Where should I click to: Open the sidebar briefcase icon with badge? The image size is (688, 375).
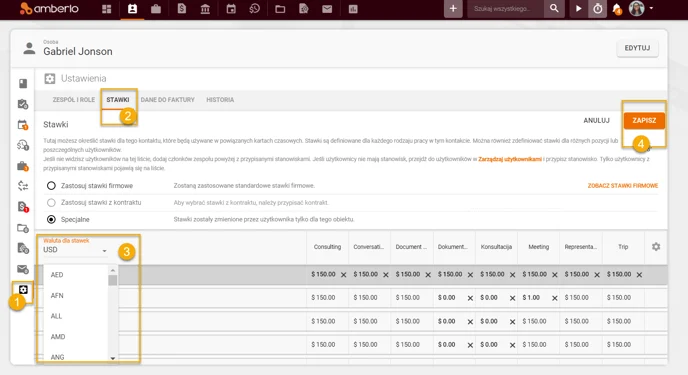pos(23,166)
